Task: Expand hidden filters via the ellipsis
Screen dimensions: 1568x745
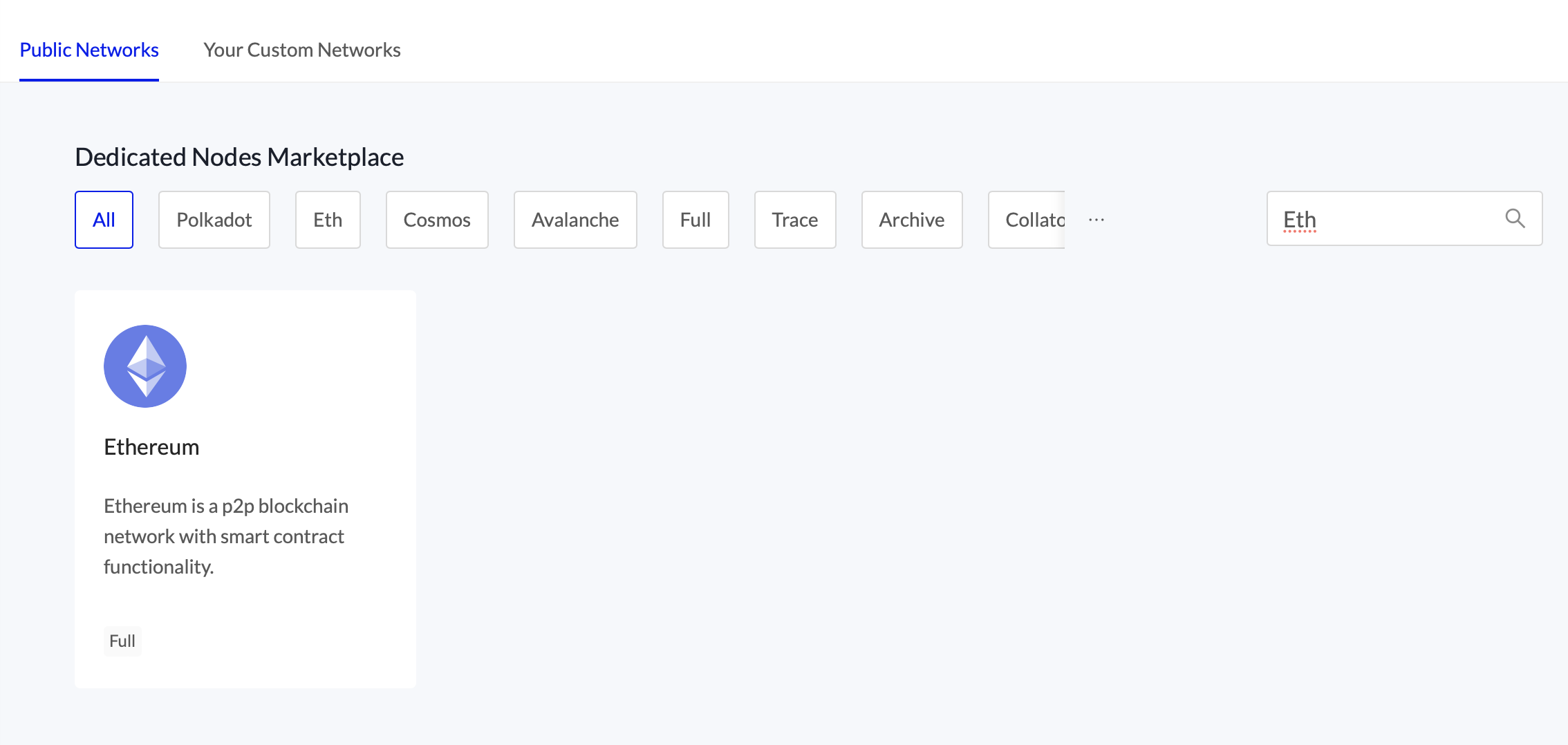Action: pos(1095,219)
